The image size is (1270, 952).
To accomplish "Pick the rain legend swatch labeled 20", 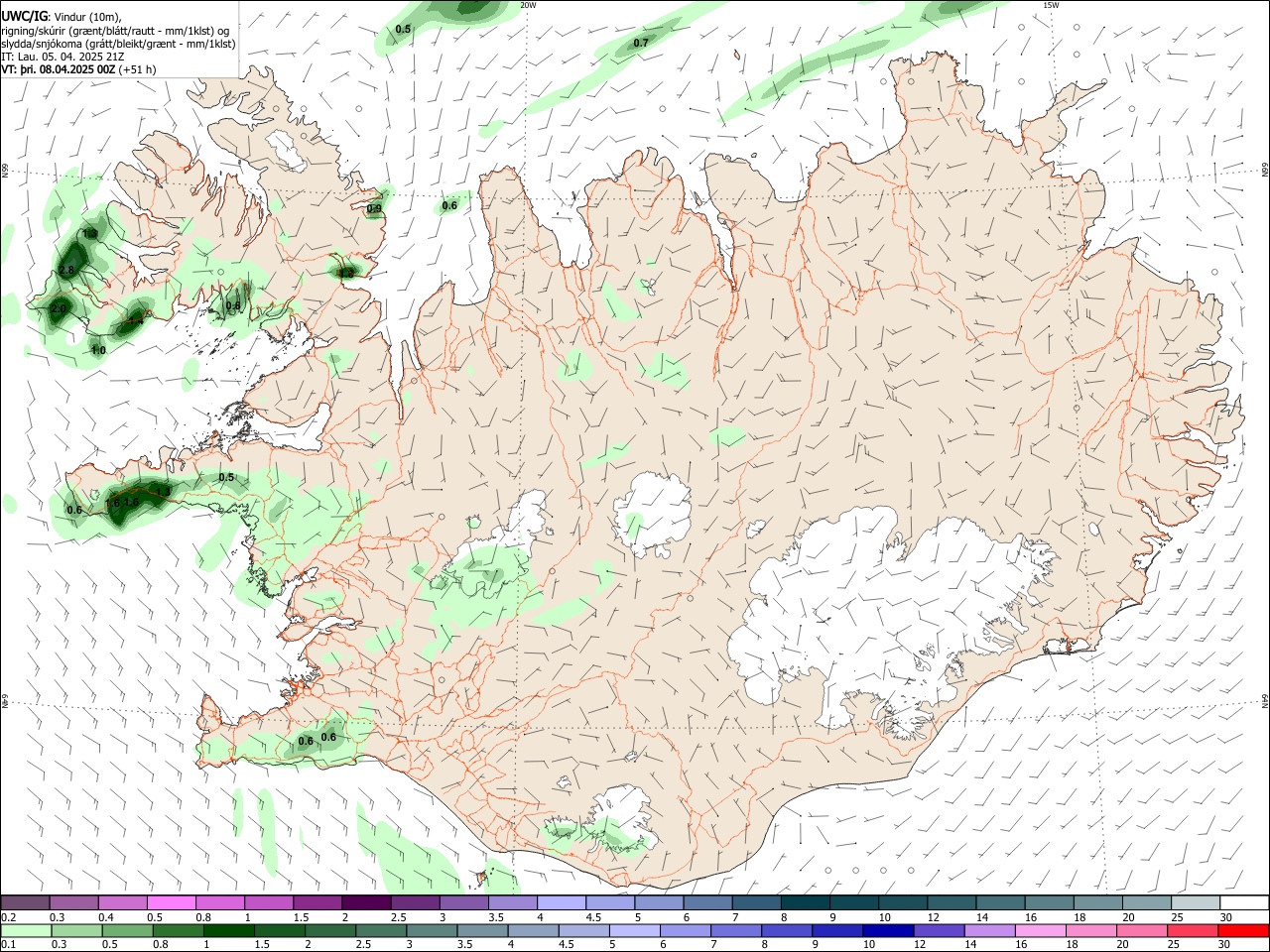I will [x=1143, y=930].
